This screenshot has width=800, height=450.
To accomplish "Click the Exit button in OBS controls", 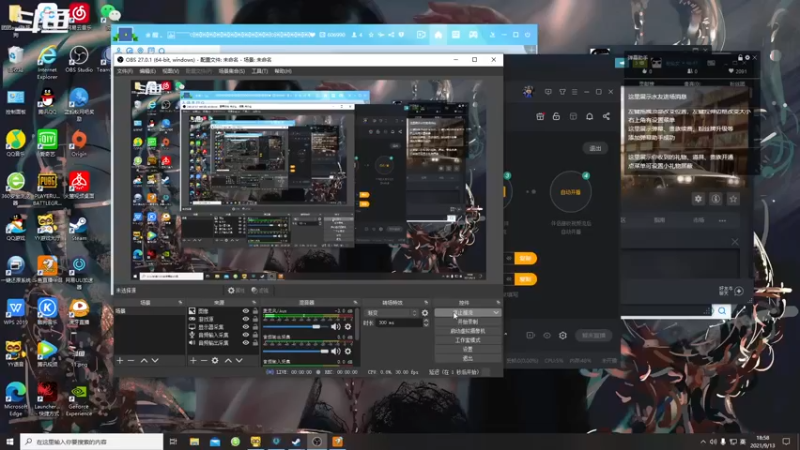I will 467,358.
